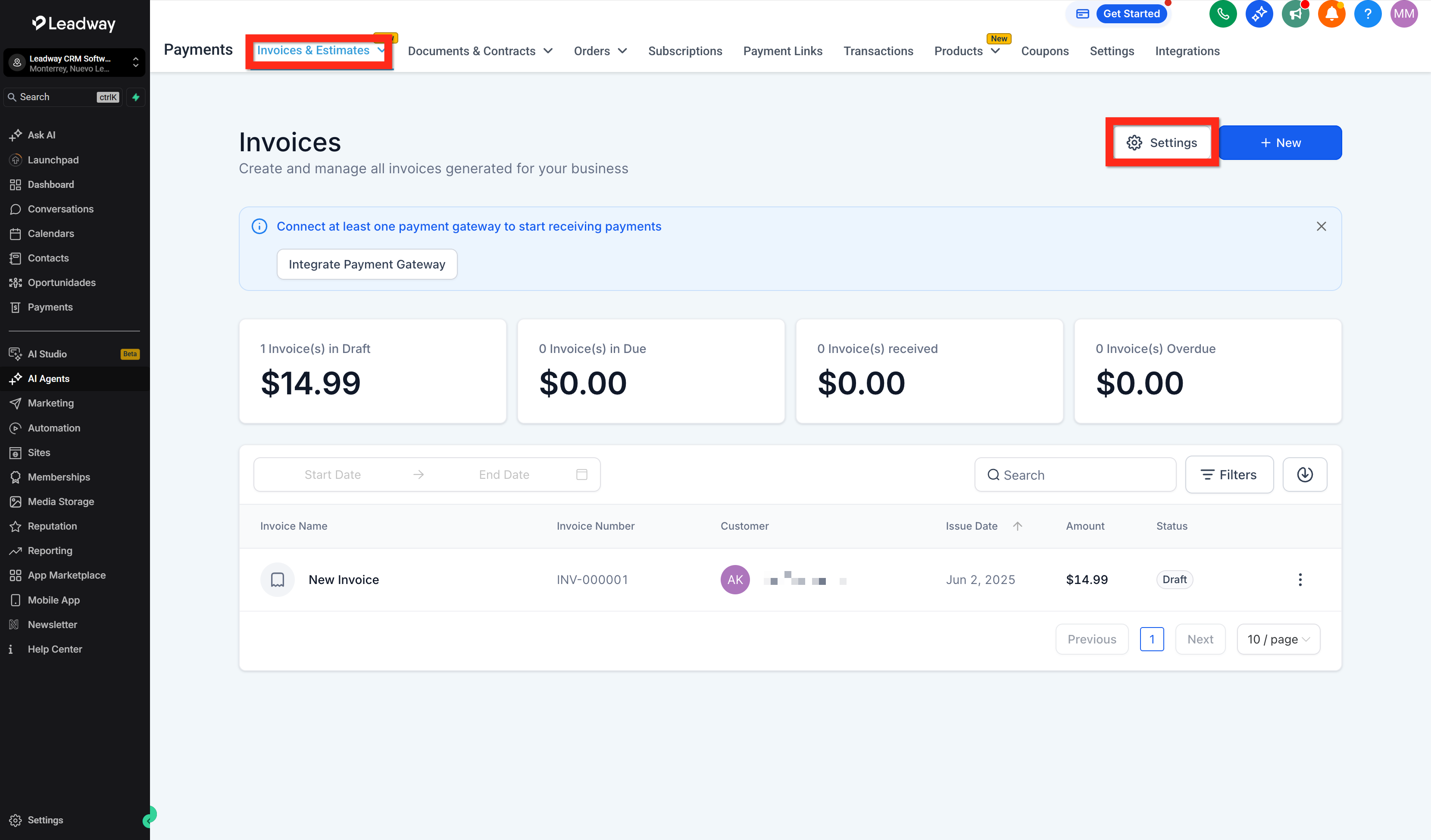Screen dimensions: 1431x840
Task: Open the MM user avatar menu
Action: [x=1404, y=14]
